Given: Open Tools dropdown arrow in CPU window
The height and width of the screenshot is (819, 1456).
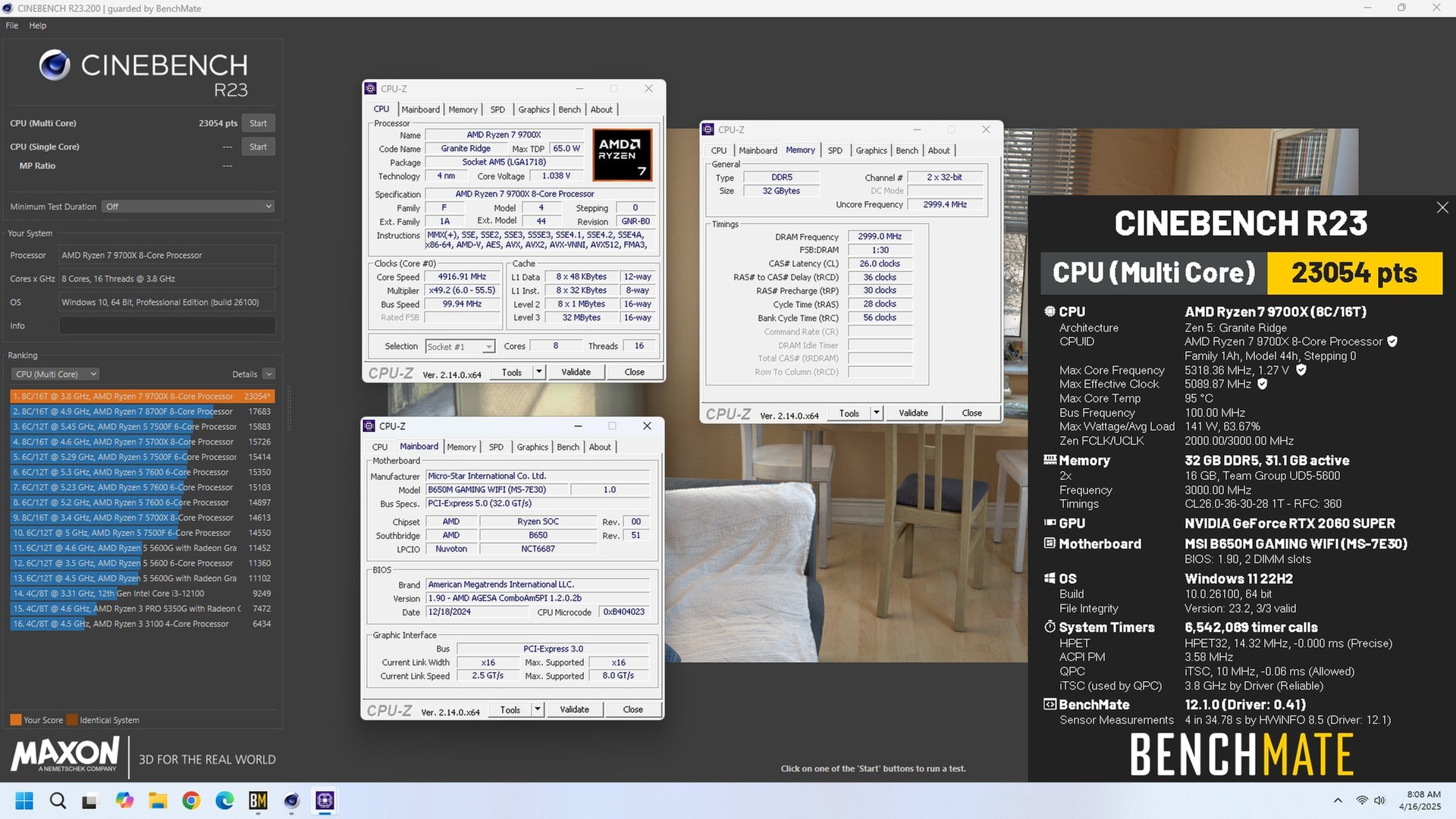Looking at the screenshot, I should pos(538,372).
